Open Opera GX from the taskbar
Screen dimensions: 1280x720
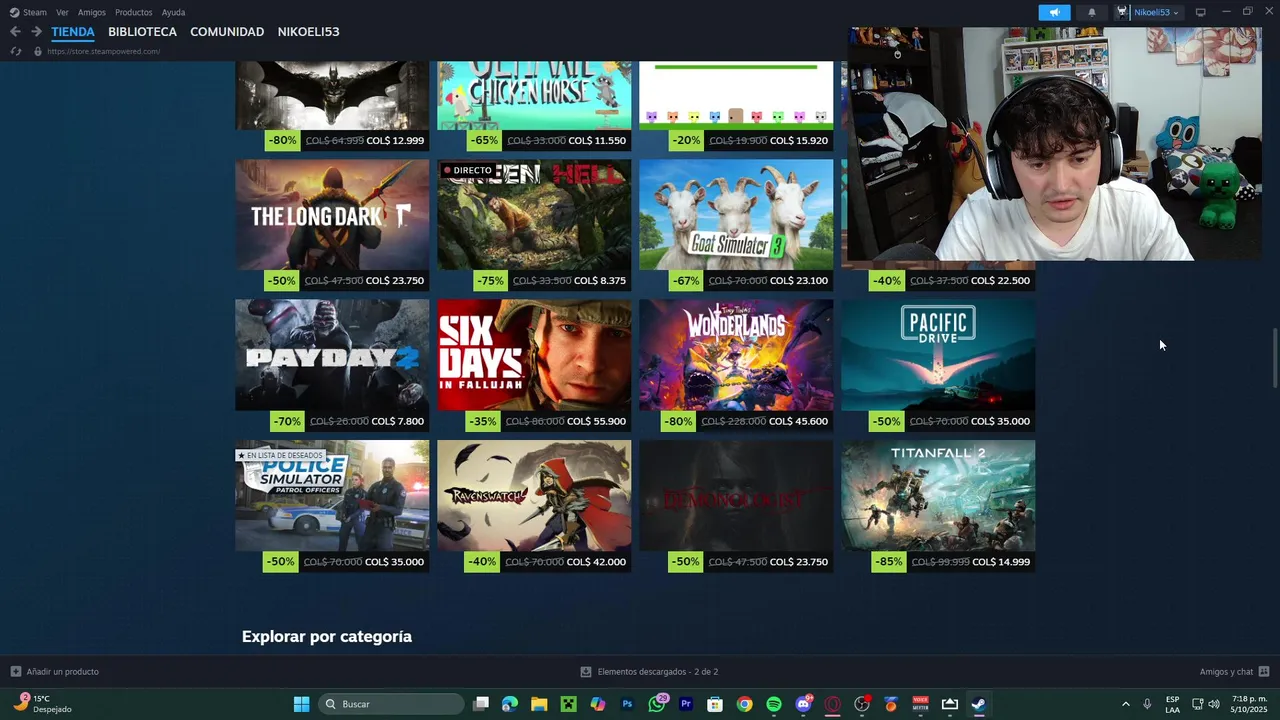click(x=833, y=704)
